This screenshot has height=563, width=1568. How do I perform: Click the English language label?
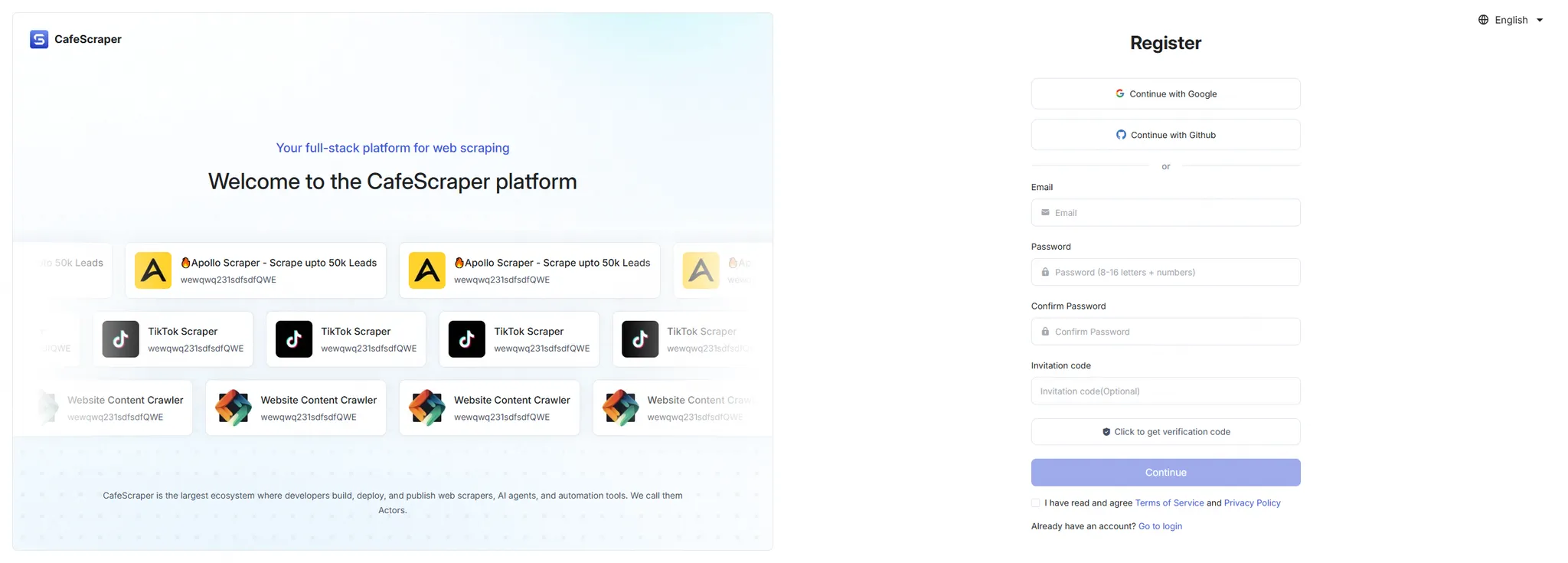click(1511, 20)
